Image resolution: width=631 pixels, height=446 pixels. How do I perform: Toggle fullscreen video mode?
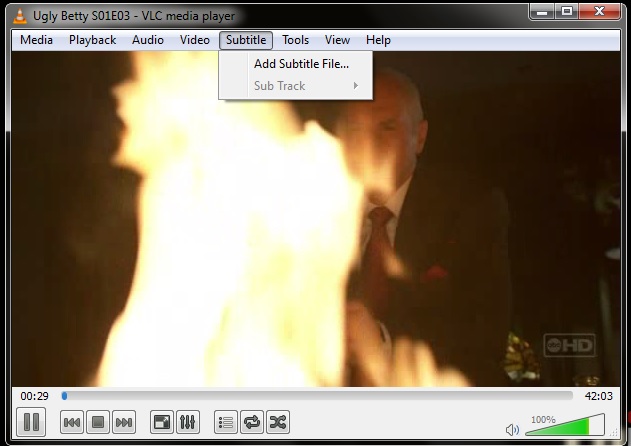coord(162,422)
